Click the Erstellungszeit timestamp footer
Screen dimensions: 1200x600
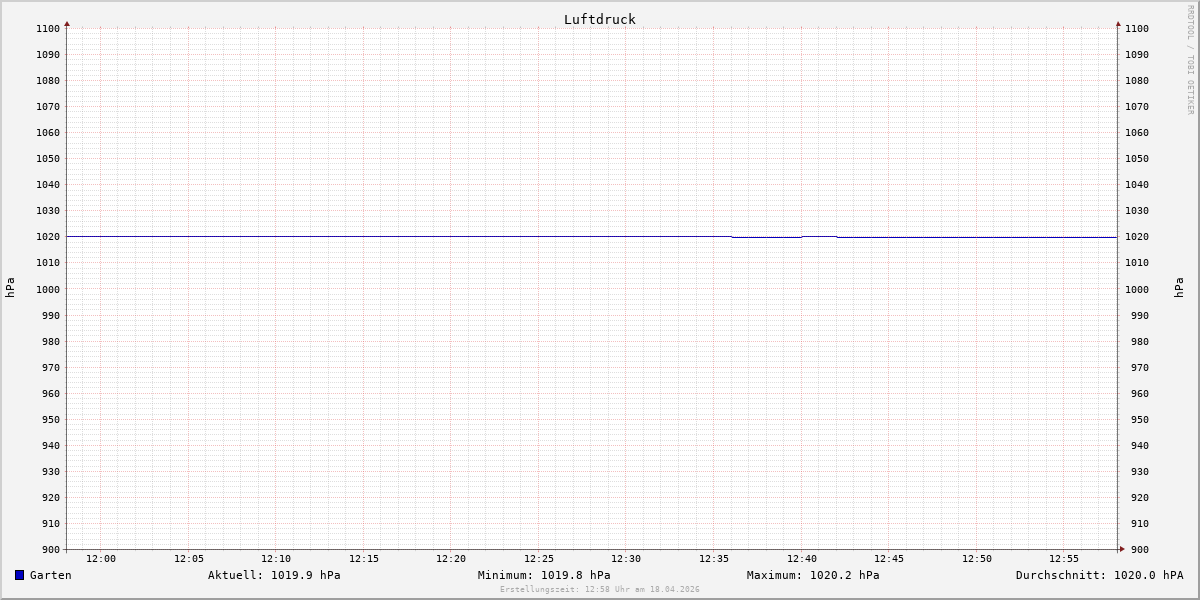click(600, 590)
